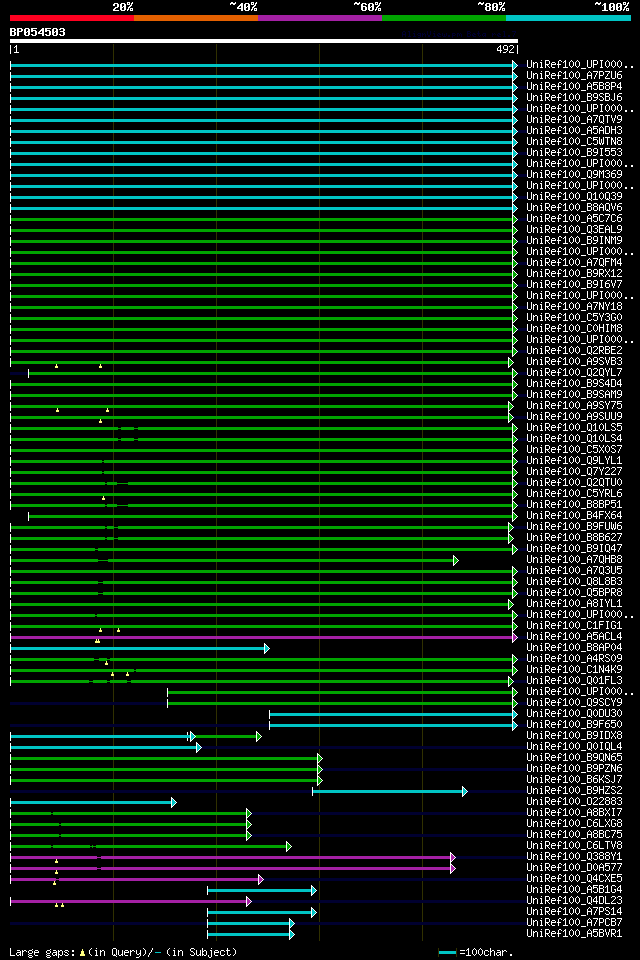Open hit UniRef100_Q9M369
The width and height of the screenshot is (640, 960).
tap(574, 174)
